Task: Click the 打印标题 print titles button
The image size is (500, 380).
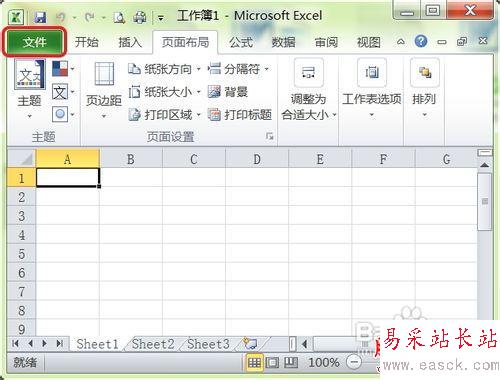Action: [x=240, y=115]
